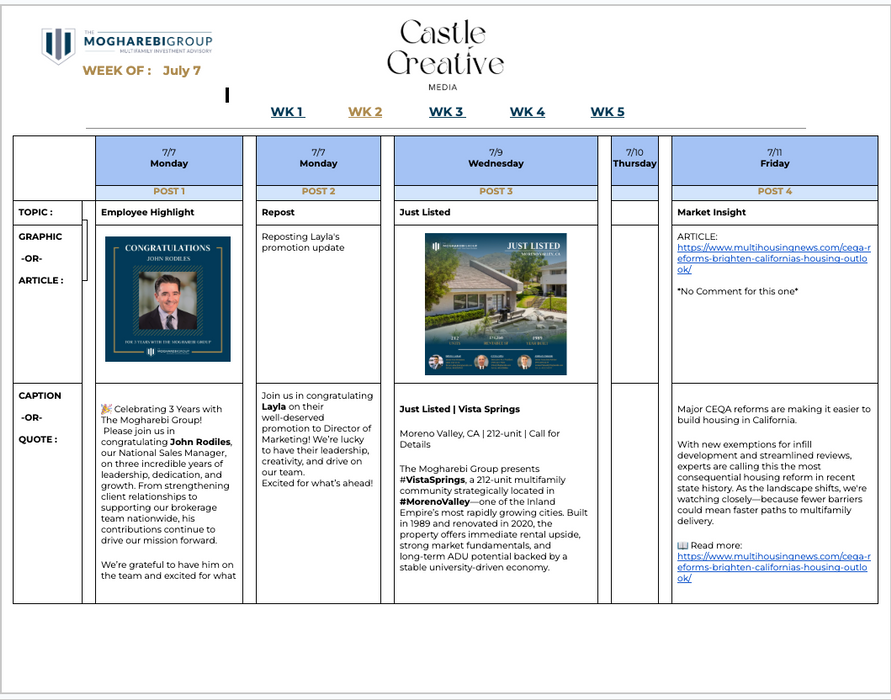Click the 'POST 4' label
The width and height of the screenshot is (891, 700).
[x=775, y=191]
